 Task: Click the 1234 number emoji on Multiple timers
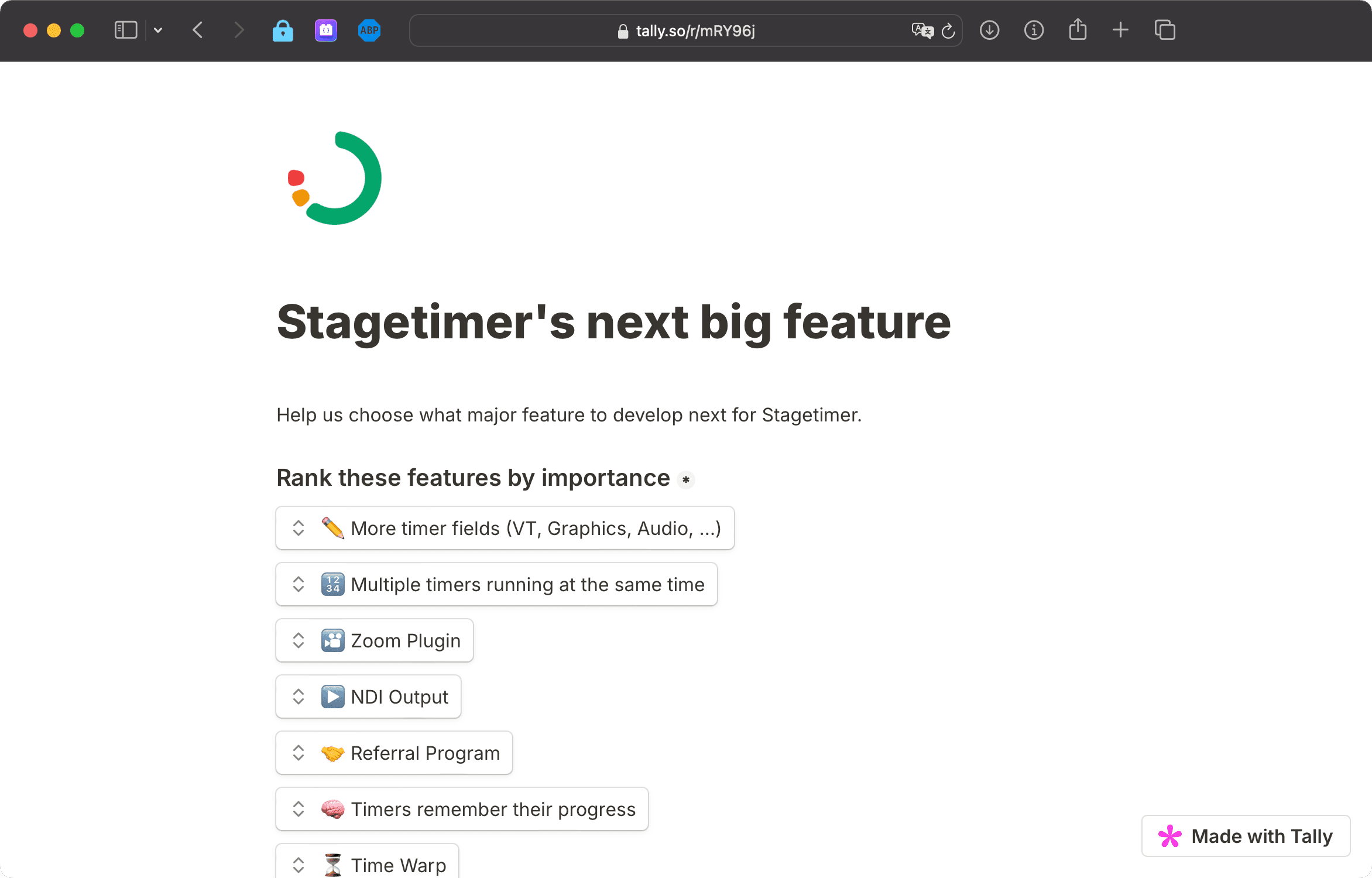tap(333, 584)
